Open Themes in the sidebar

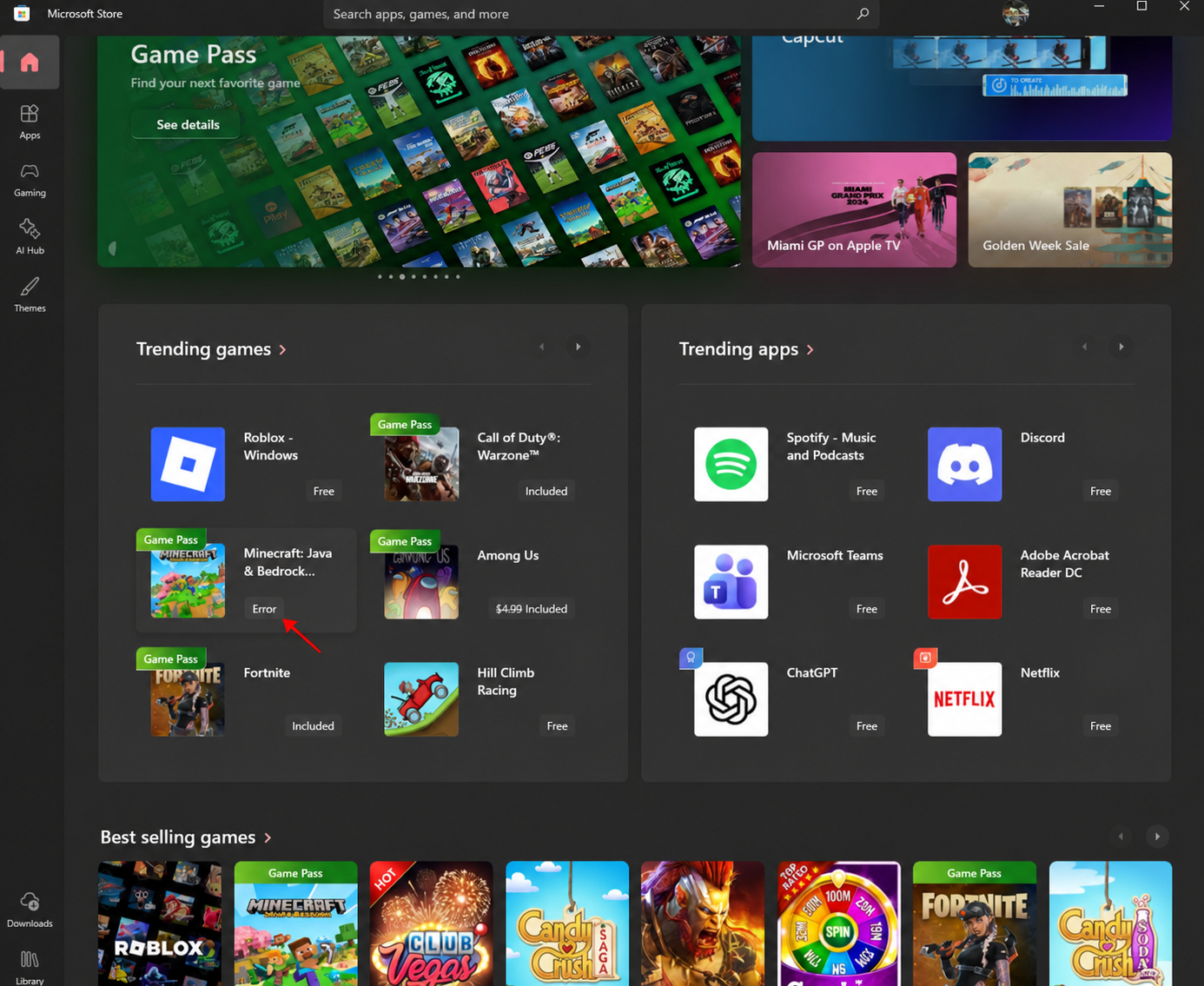(30, 294)
